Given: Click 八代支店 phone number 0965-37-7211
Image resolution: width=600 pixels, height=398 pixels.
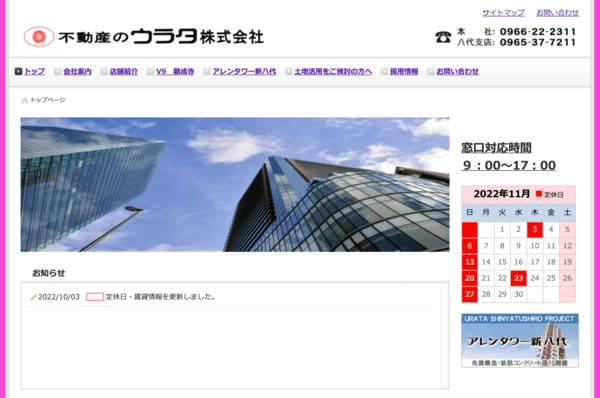Looking at the screenshot, I should tap(538, 42).
